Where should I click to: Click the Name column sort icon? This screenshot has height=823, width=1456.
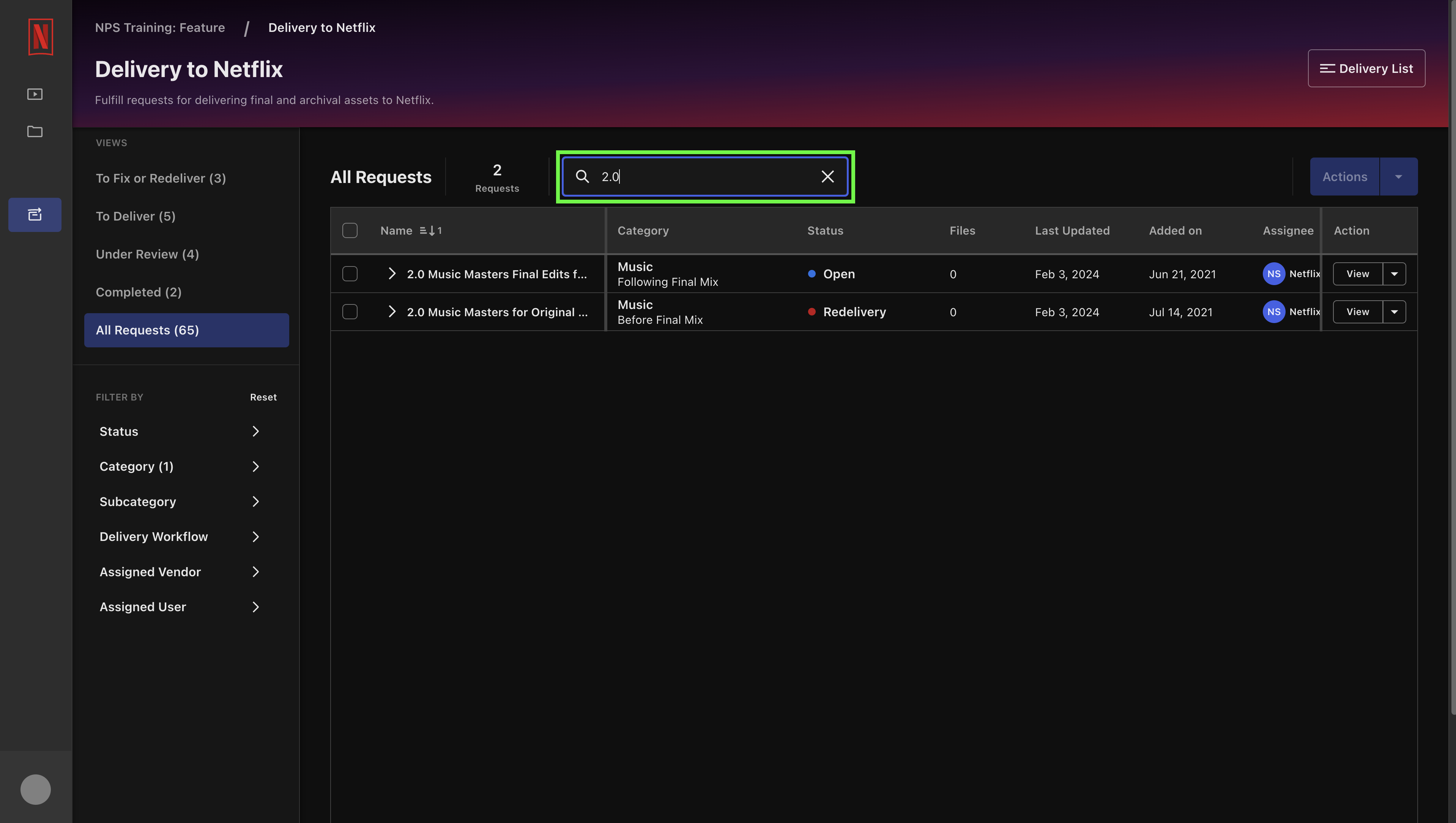click(431, 231)
